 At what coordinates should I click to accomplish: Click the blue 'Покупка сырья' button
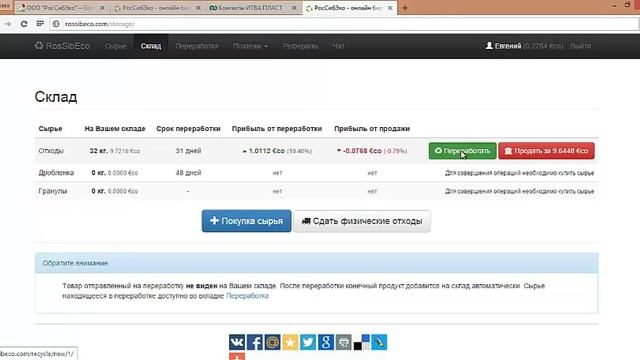point(247,221)
